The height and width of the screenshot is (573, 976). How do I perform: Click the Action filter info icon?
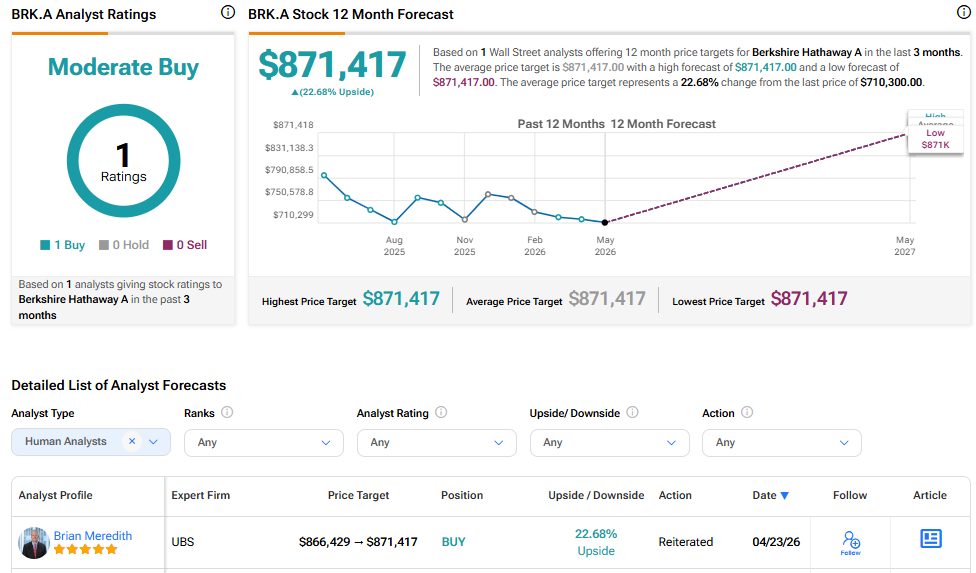coord(747,412)
